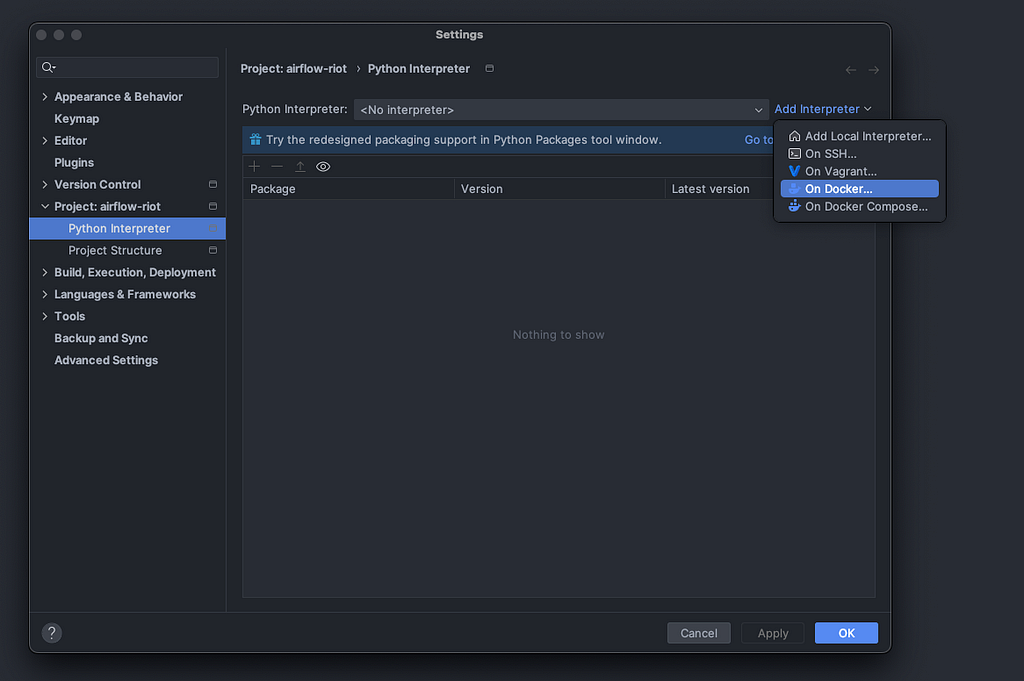The width and height of the screenshot is (1024, 681).
Task: Click the terminal icon beside On SSH
Action: tap(794, 153)
